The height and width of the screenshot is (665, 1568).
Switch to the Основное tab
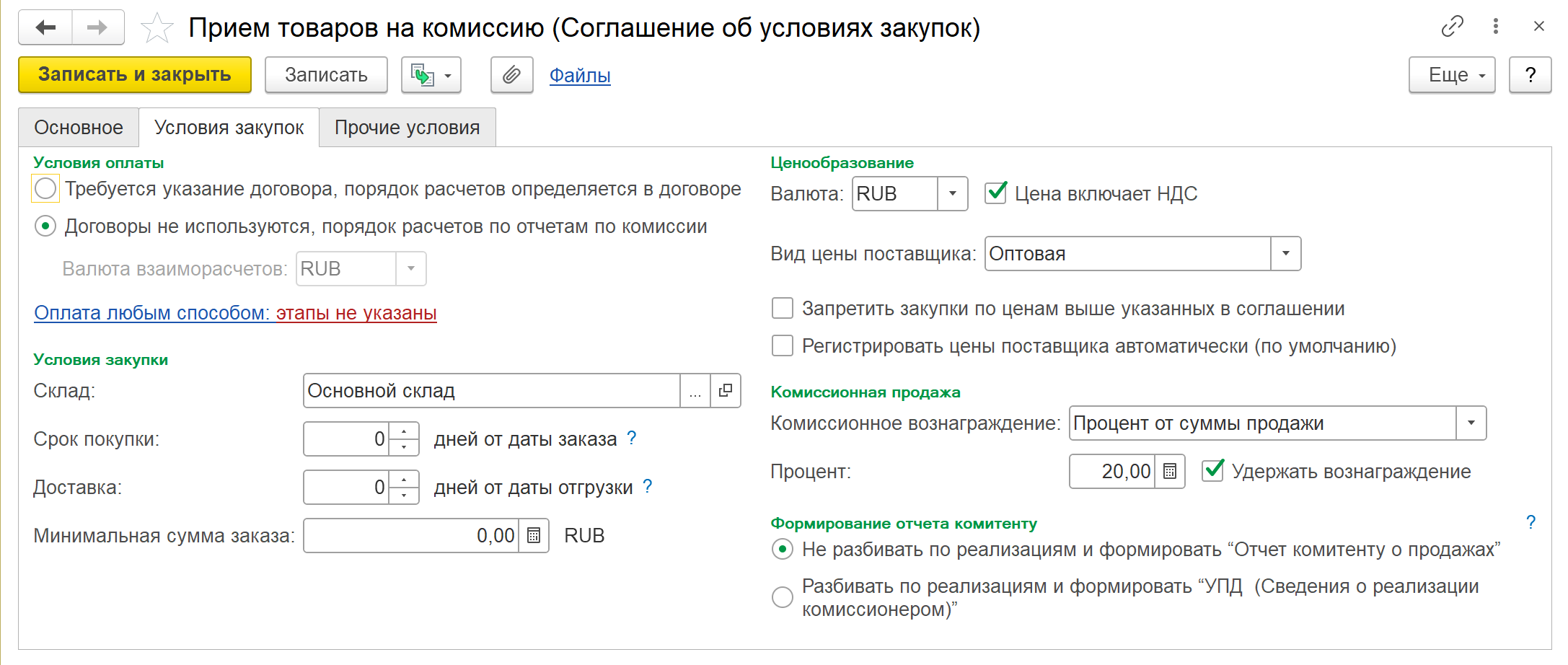79,128
